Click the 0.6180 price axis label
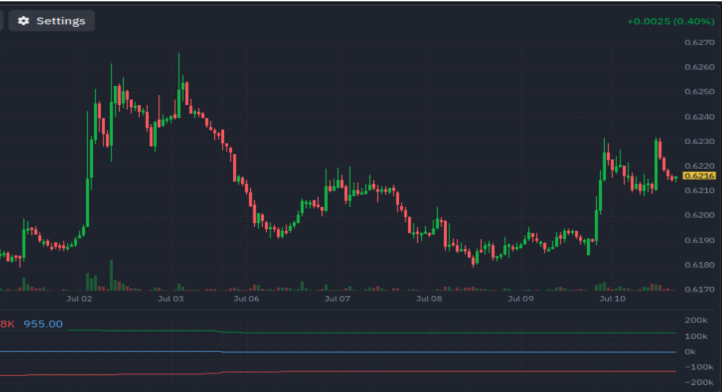This screenshot has width=722, height=392. 699,265
